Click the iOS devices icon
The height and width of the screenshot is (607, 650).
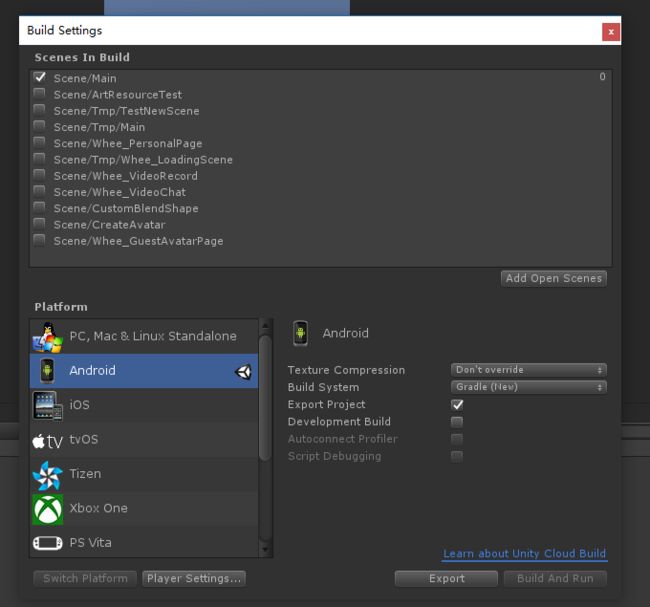(48, 405)
